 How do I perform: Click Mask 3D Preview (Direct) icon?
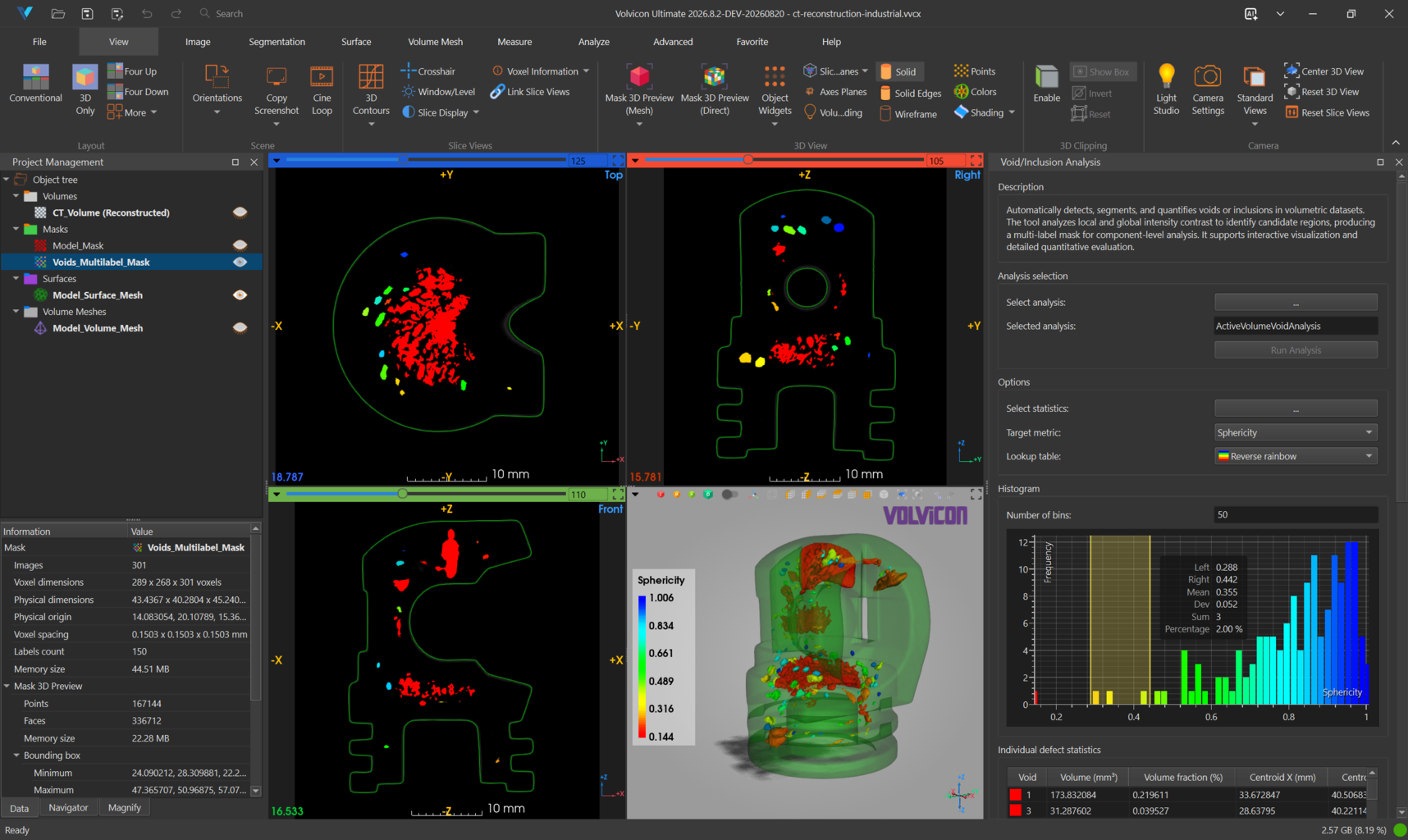tap(715, 77)
